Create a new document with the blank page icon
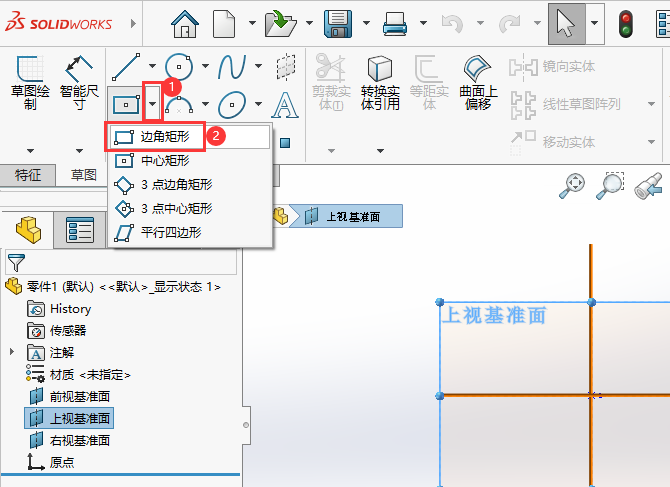 [224, 23]
